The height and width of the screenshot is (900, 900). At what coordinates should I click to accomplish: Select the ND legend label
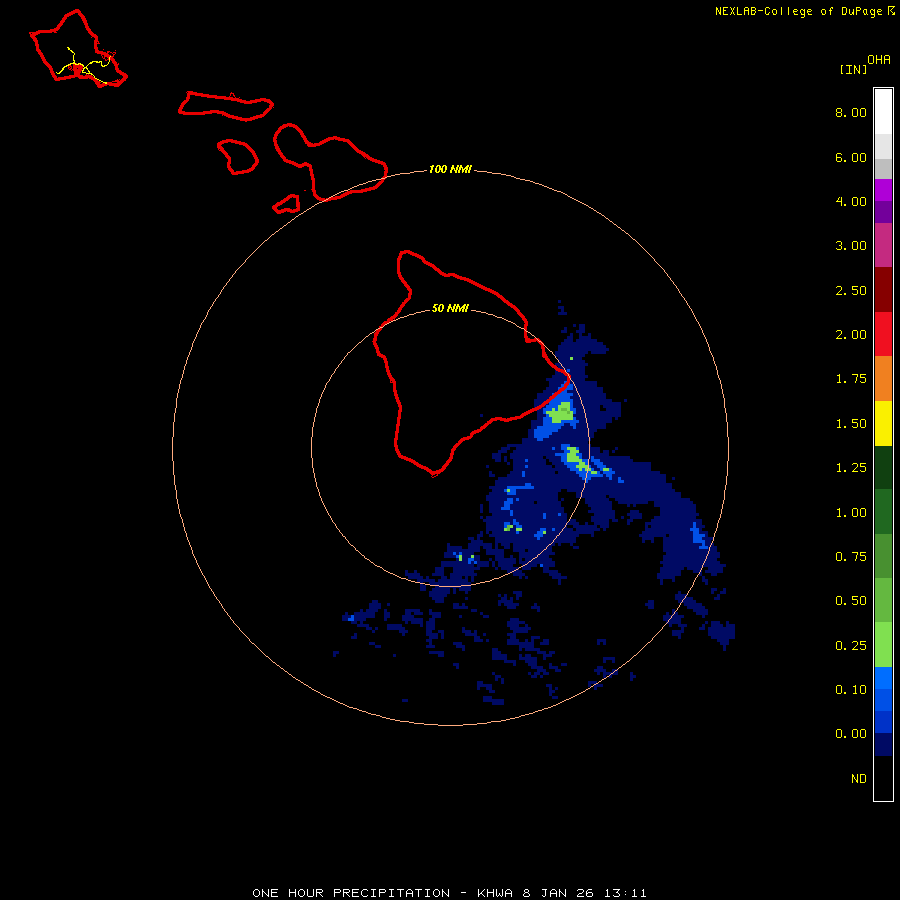tap(859, 779)
